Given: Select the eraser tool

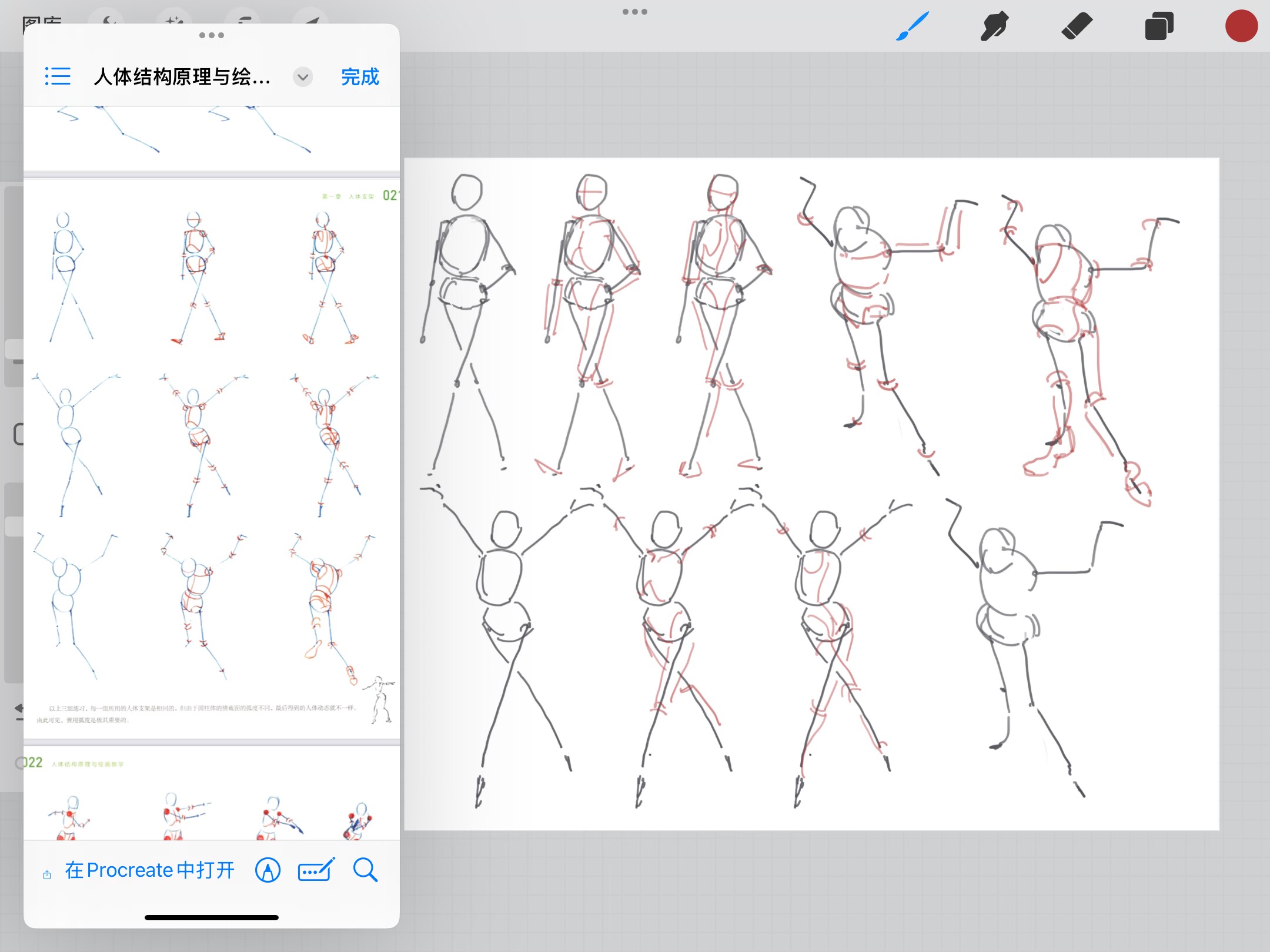Looking at the screenshot, I should 1077,26.
